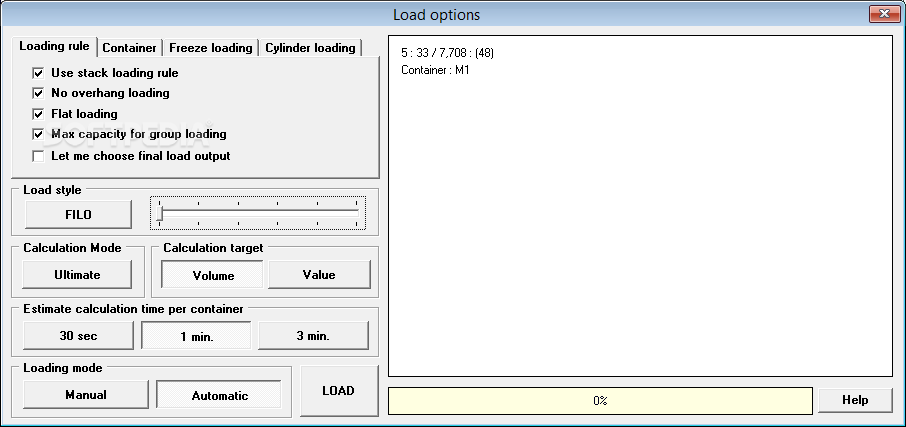The width and height of the screenshot is (906, 427).
Task: Switch to the Container tab
Action: (x=130, y=48)
